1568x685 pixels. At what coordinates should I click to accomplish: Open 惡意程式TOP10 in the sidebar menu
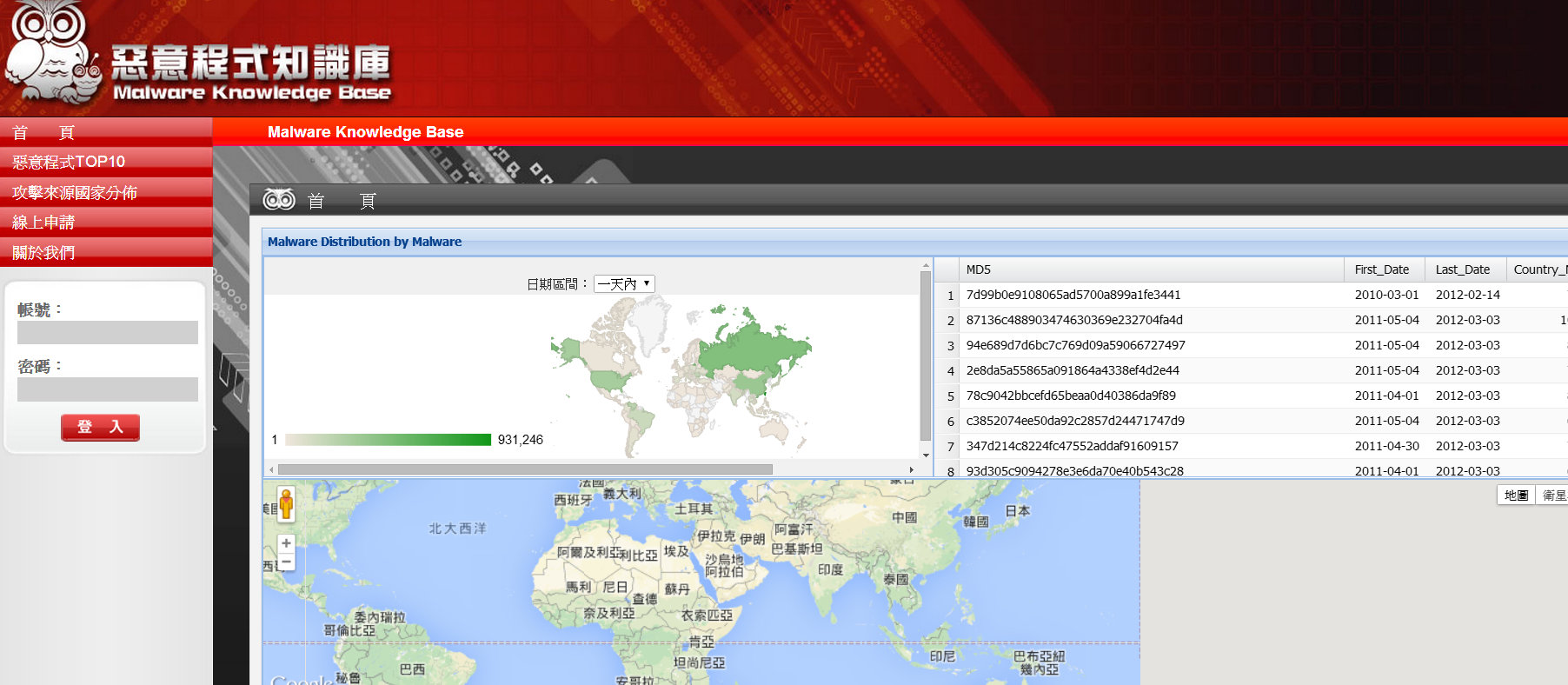(x=69, y=162)
